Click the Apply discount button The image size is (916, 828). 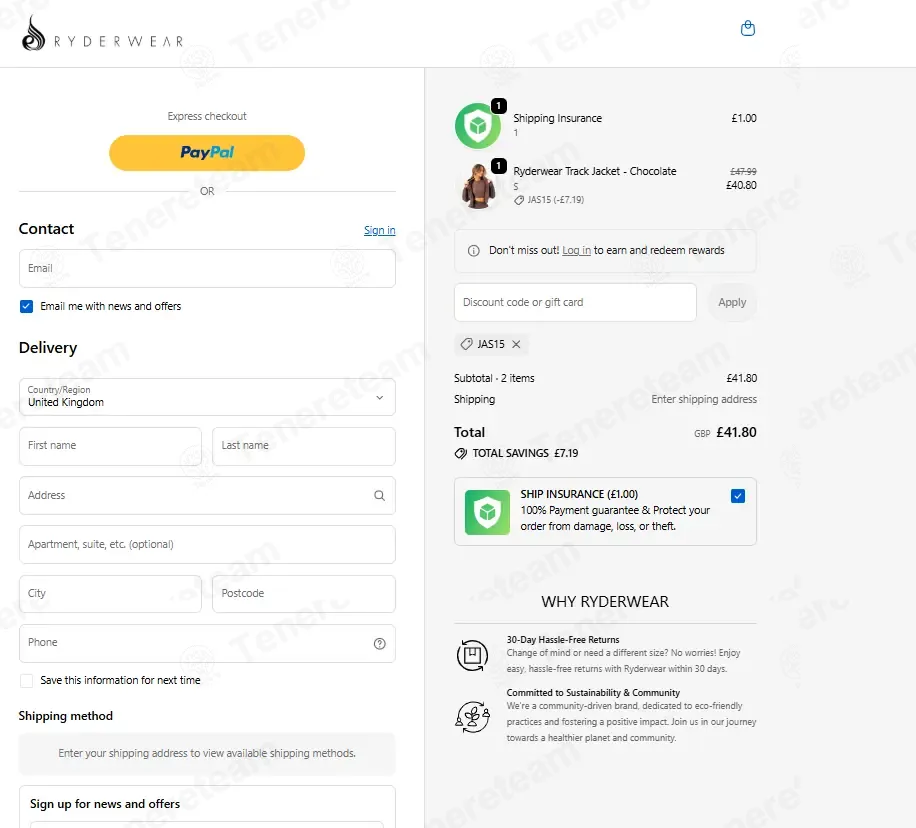pyautogui.click(x=732, y=303)
